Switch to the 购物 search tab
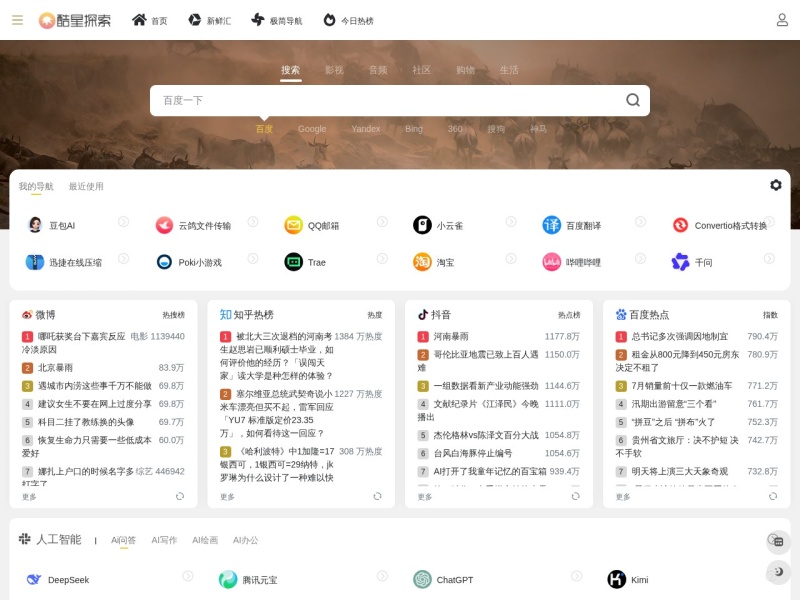Screen dimensions: 800x600 click(465, 70)
